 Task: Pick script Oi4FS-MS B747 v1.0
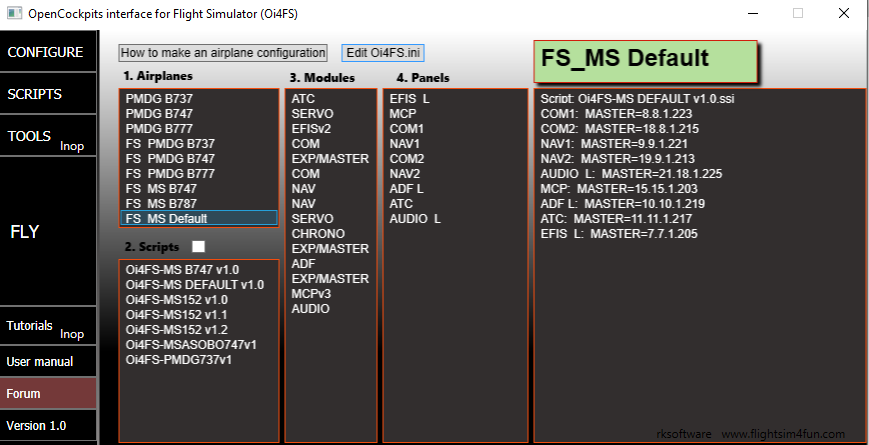pos(199,270)
